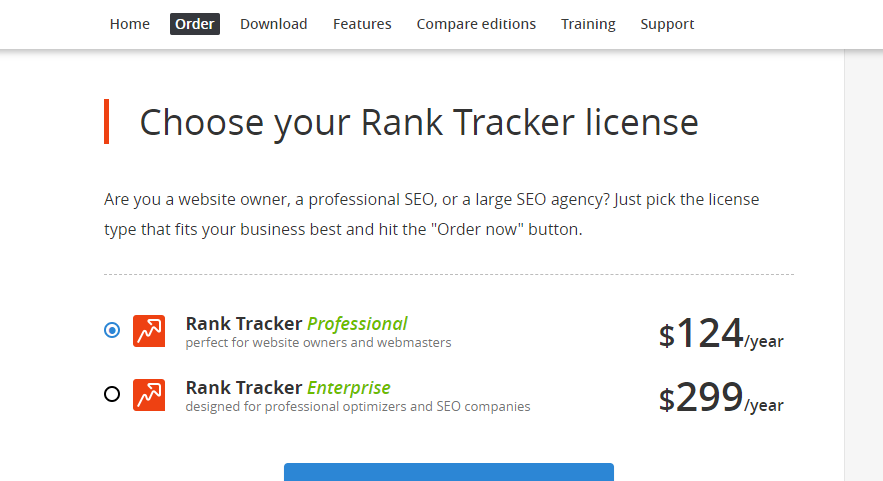The width and height of the screenshot is (883, 481).
Task: Go to the Order page tab
Action: pyautogui.click(x=195, y=24)
